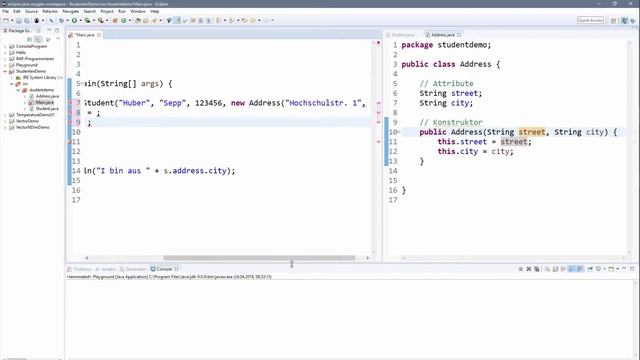Click Minimize icon of Package Explorer view
This screenshot has width=640, height=360.
click(x=49, y=31)
